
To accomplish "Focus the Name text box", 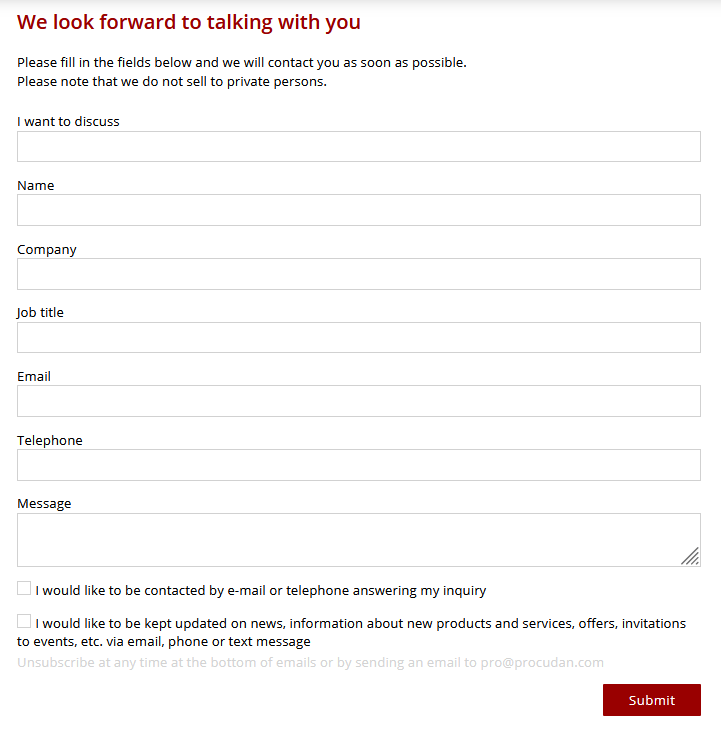I will point(359,210).
